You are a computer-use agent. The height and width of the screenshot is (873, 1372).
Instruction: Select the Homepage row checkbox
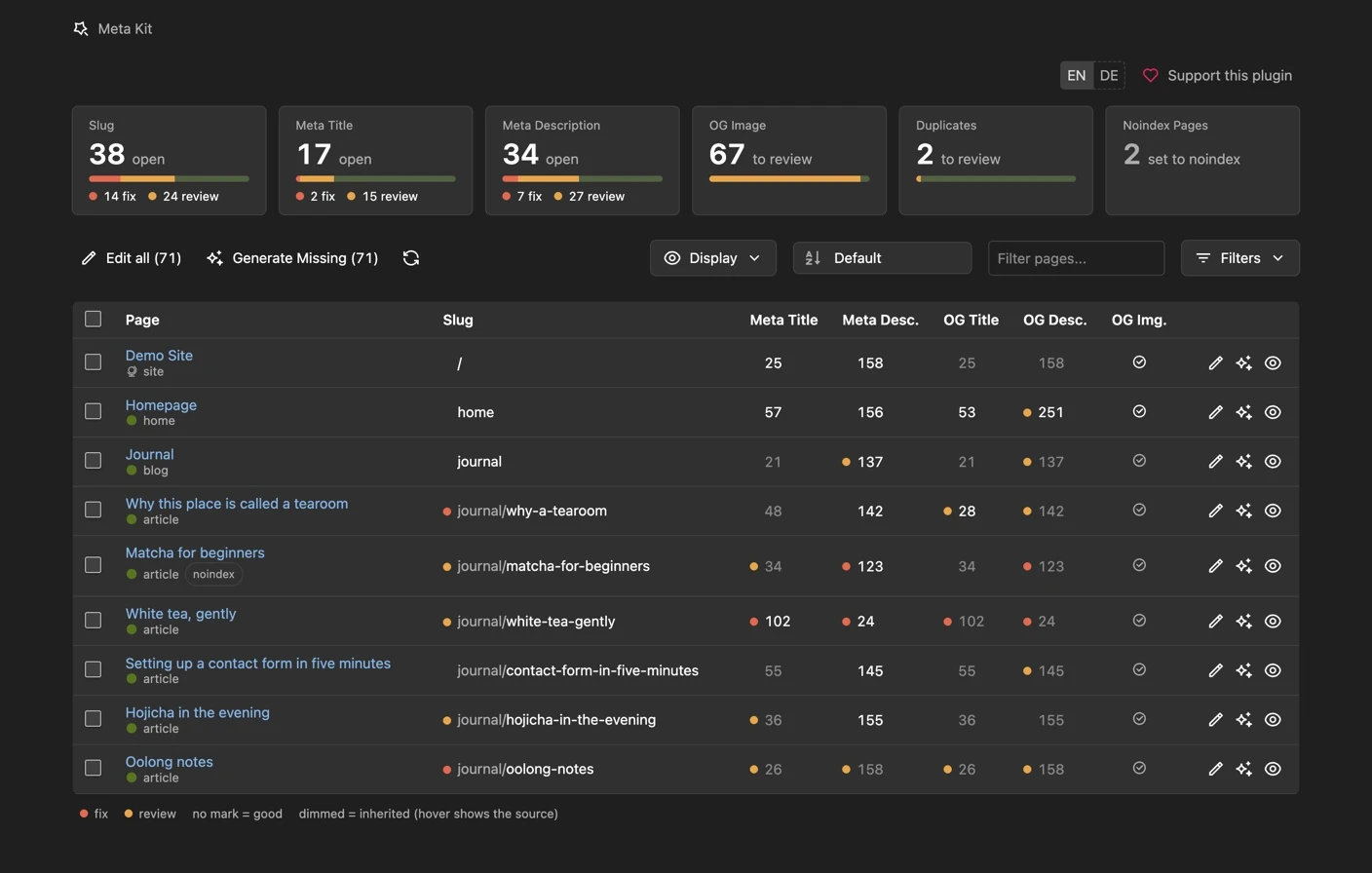pyautogui.click(x=94, y=411)
